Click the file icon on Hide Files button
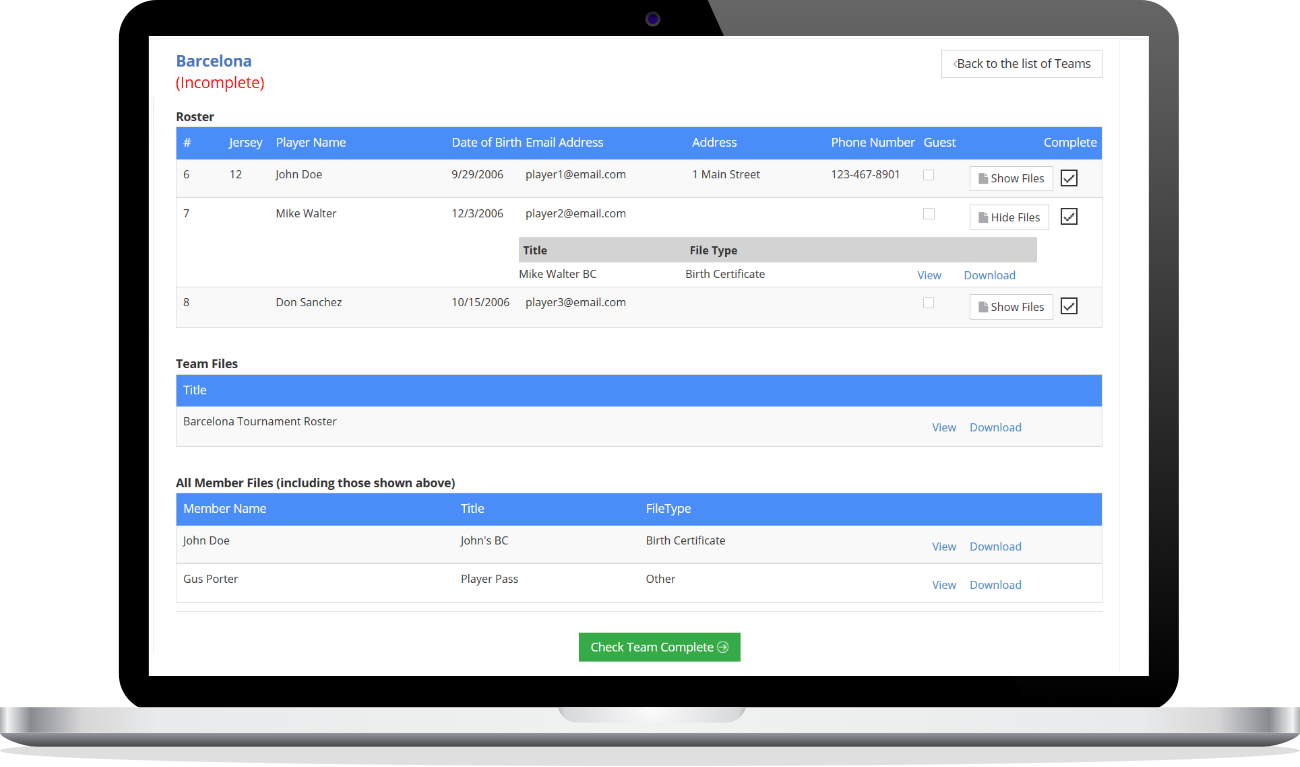Image resolution: width=1300 pixels, height=767 pixels. (x=983, y=218)
